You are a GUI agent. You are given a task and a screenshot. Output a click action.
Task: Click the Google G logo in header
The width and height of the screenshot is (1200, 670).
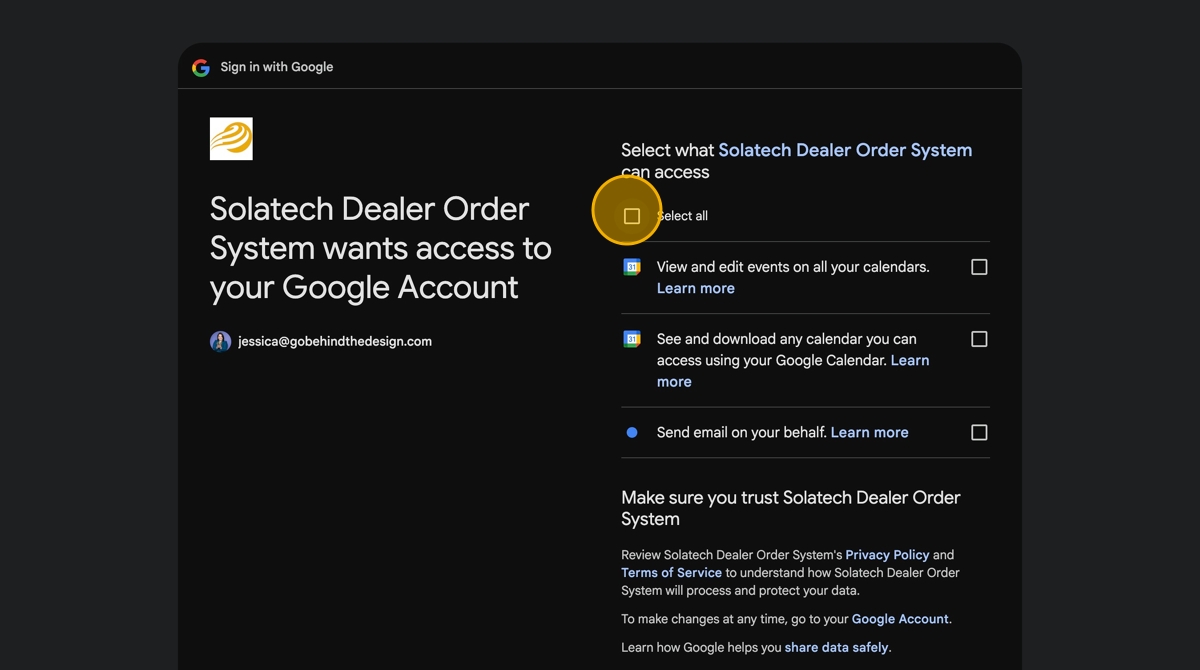tap(201, 67)
